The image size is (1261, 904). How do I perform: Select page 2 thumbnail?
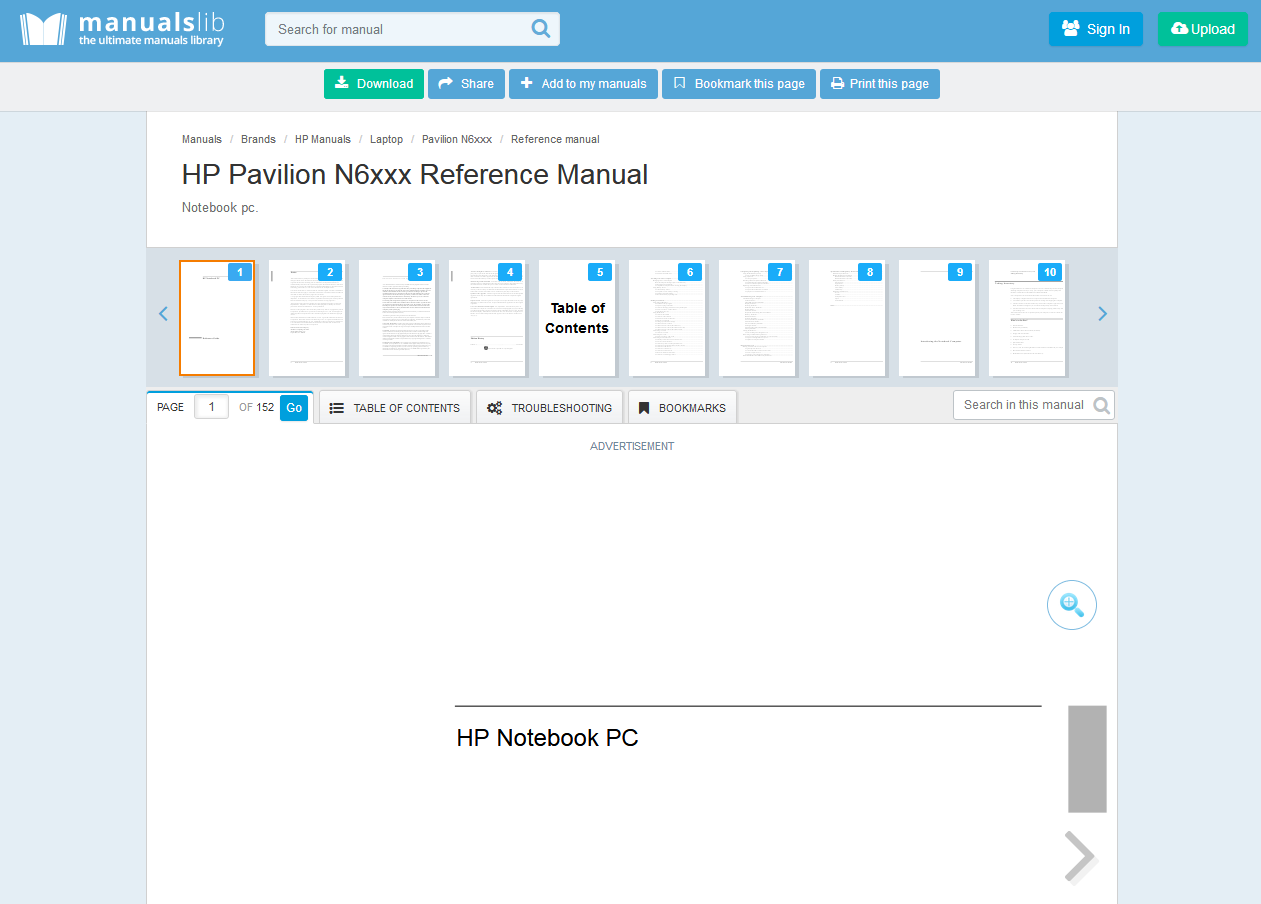pyautogui.click(x=307, y=318)
